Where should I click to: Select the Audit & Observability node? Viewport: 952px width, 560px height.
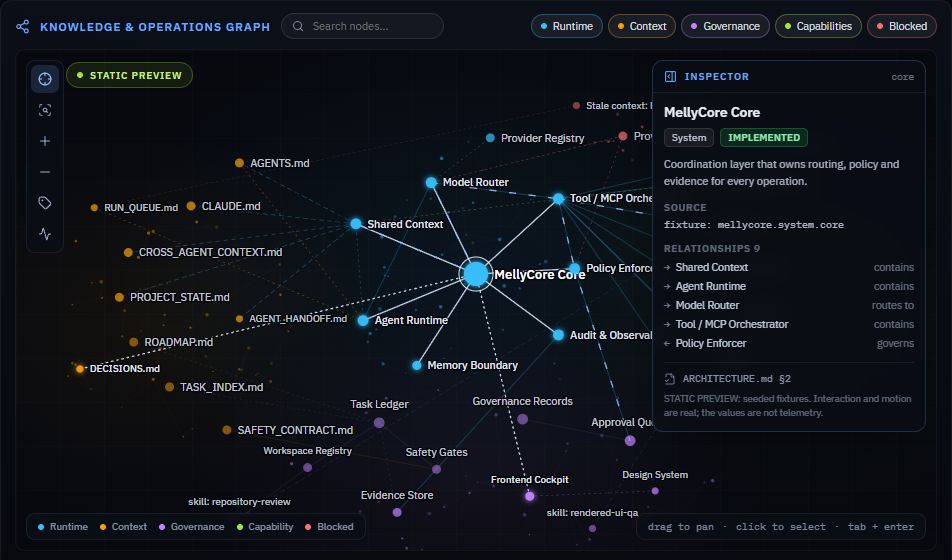tap(559, 335)
